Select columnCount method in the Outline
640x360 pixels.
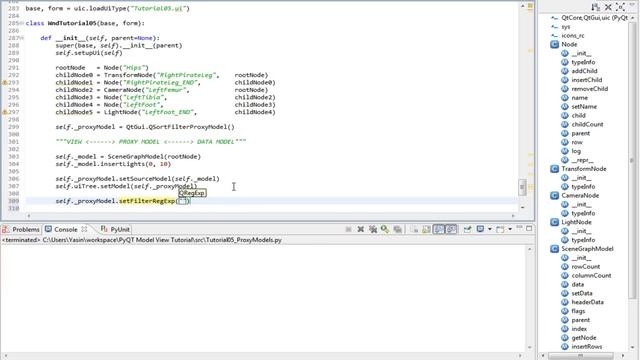(591, 276)
